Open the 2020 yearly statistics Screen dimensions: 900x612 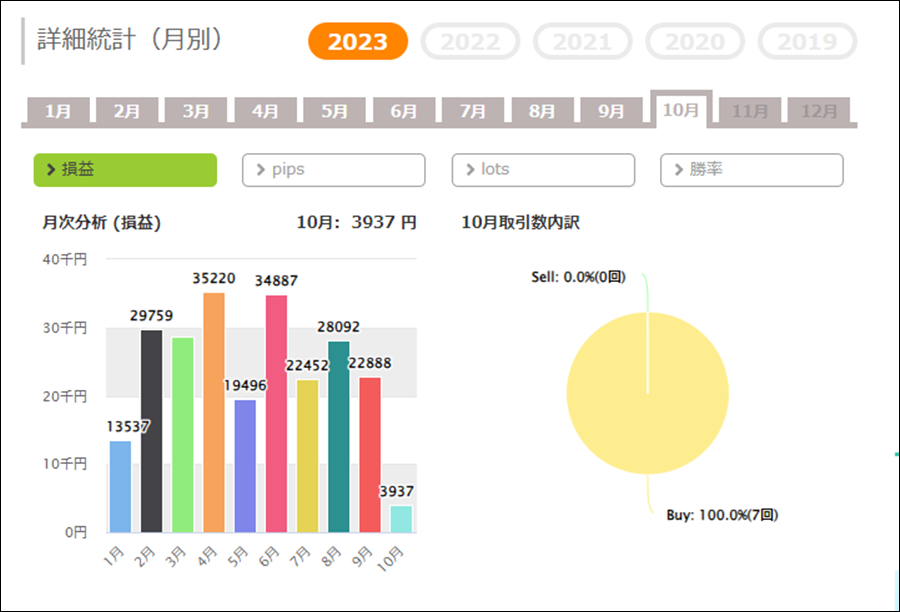695,42
